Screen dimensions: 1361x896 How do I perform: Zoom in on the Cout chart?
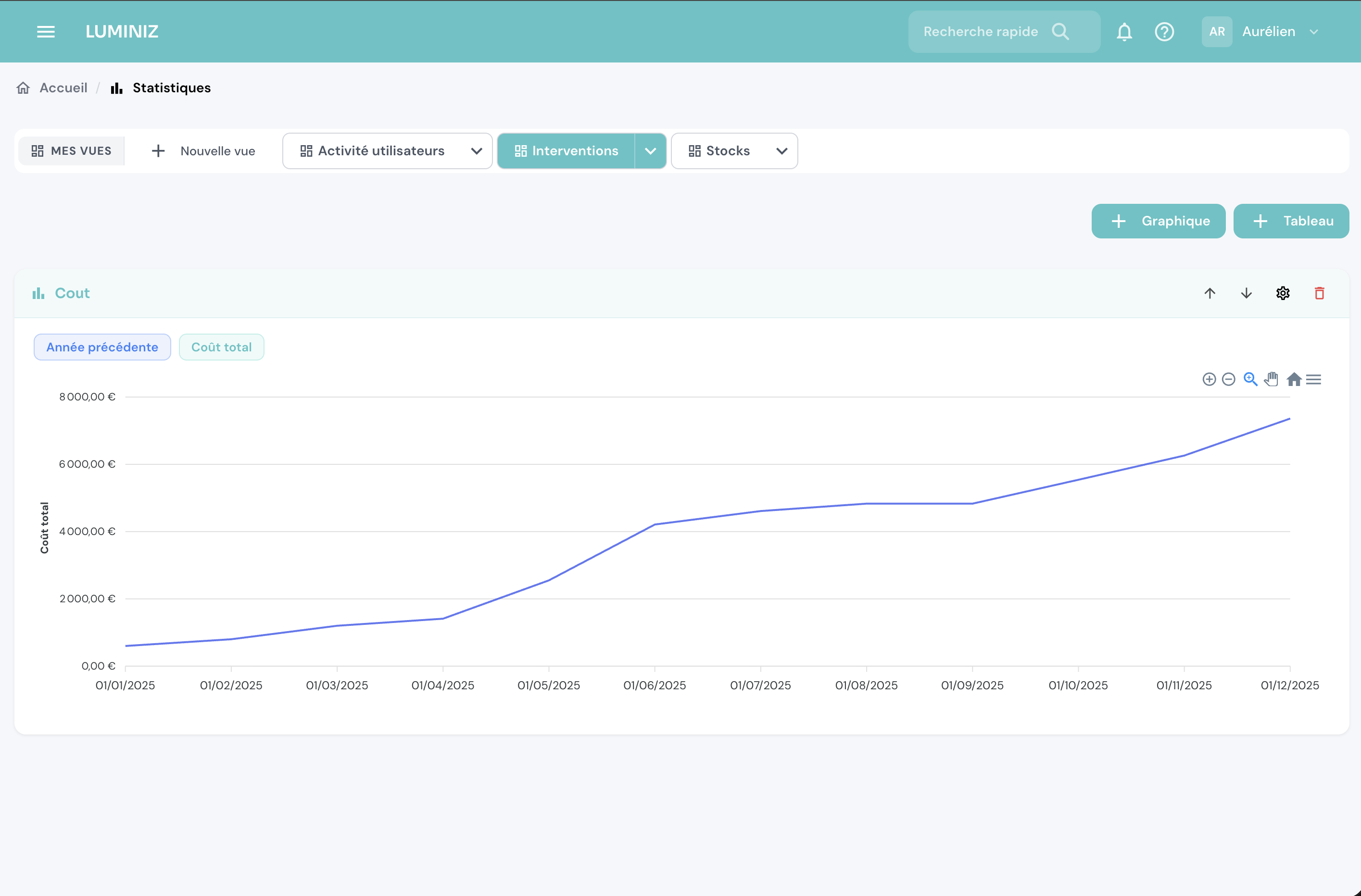pyautogui.click(x=1210, y=379)
